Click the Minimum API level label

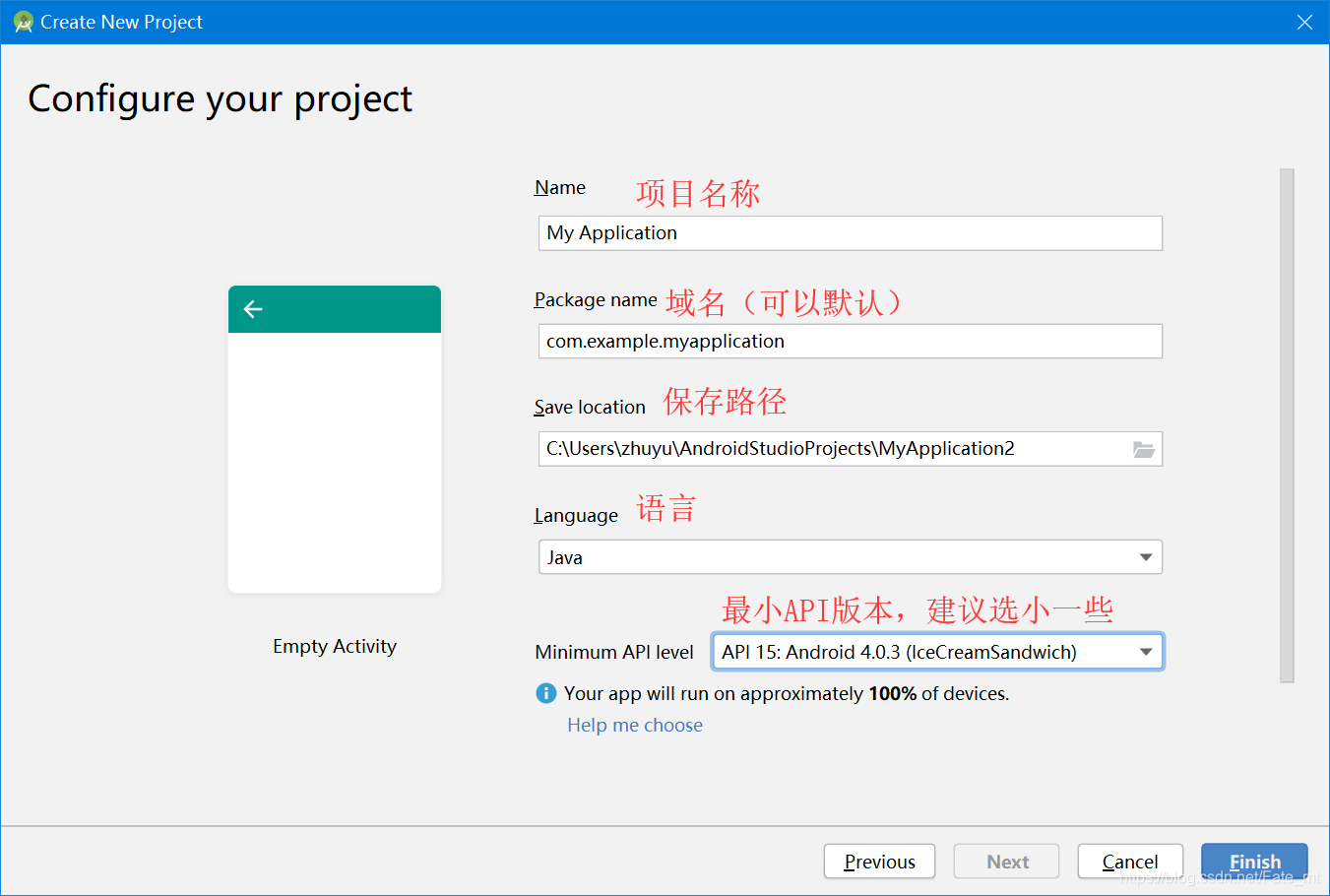click(x=614, y=652)
